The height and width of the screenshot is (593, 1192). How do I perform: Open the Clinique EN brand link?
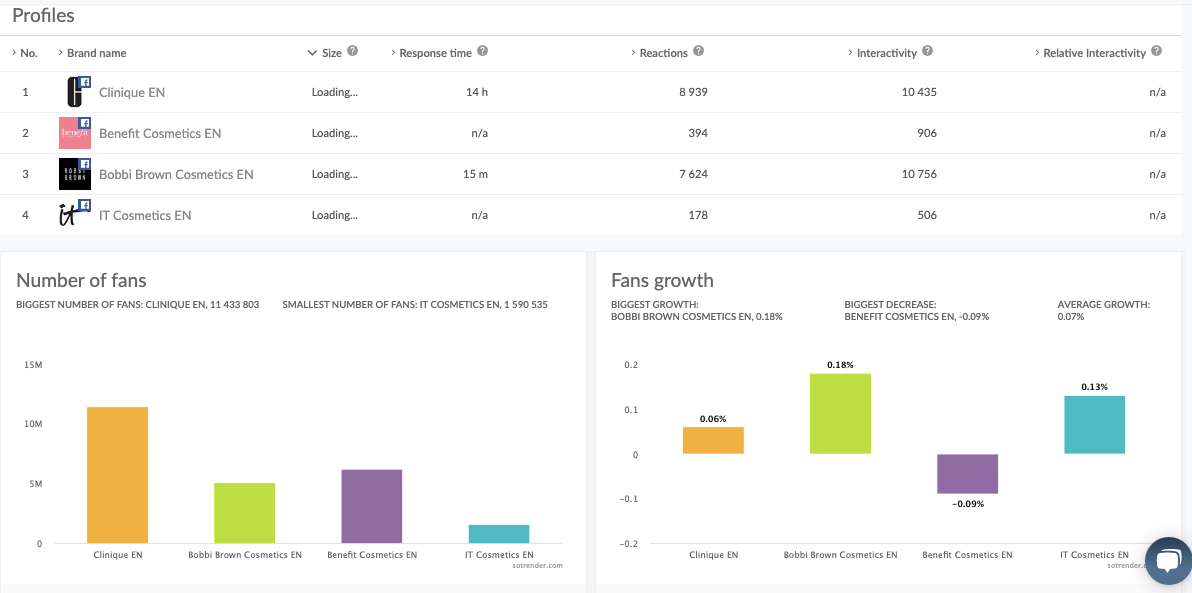132,92
